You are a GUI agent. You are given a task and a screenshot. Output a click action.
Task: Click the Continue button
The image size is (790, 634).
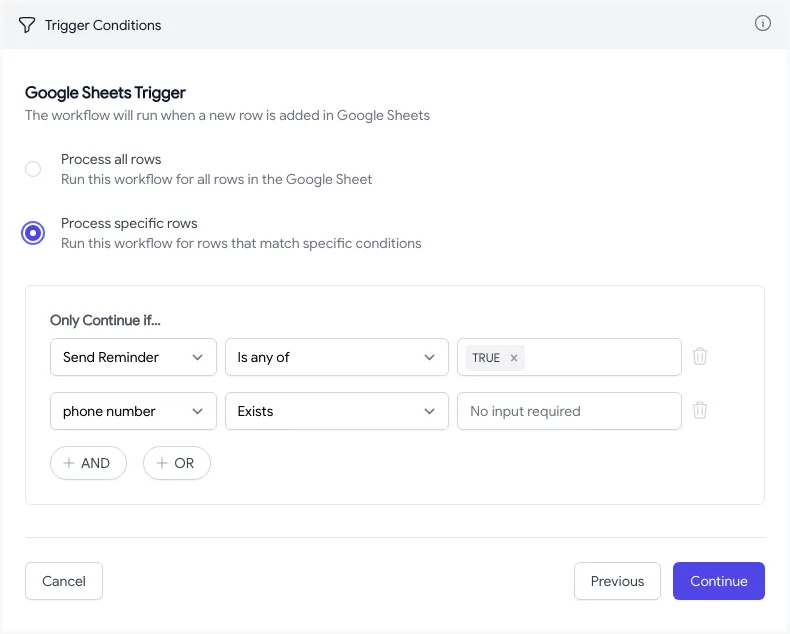click(718, 581)
